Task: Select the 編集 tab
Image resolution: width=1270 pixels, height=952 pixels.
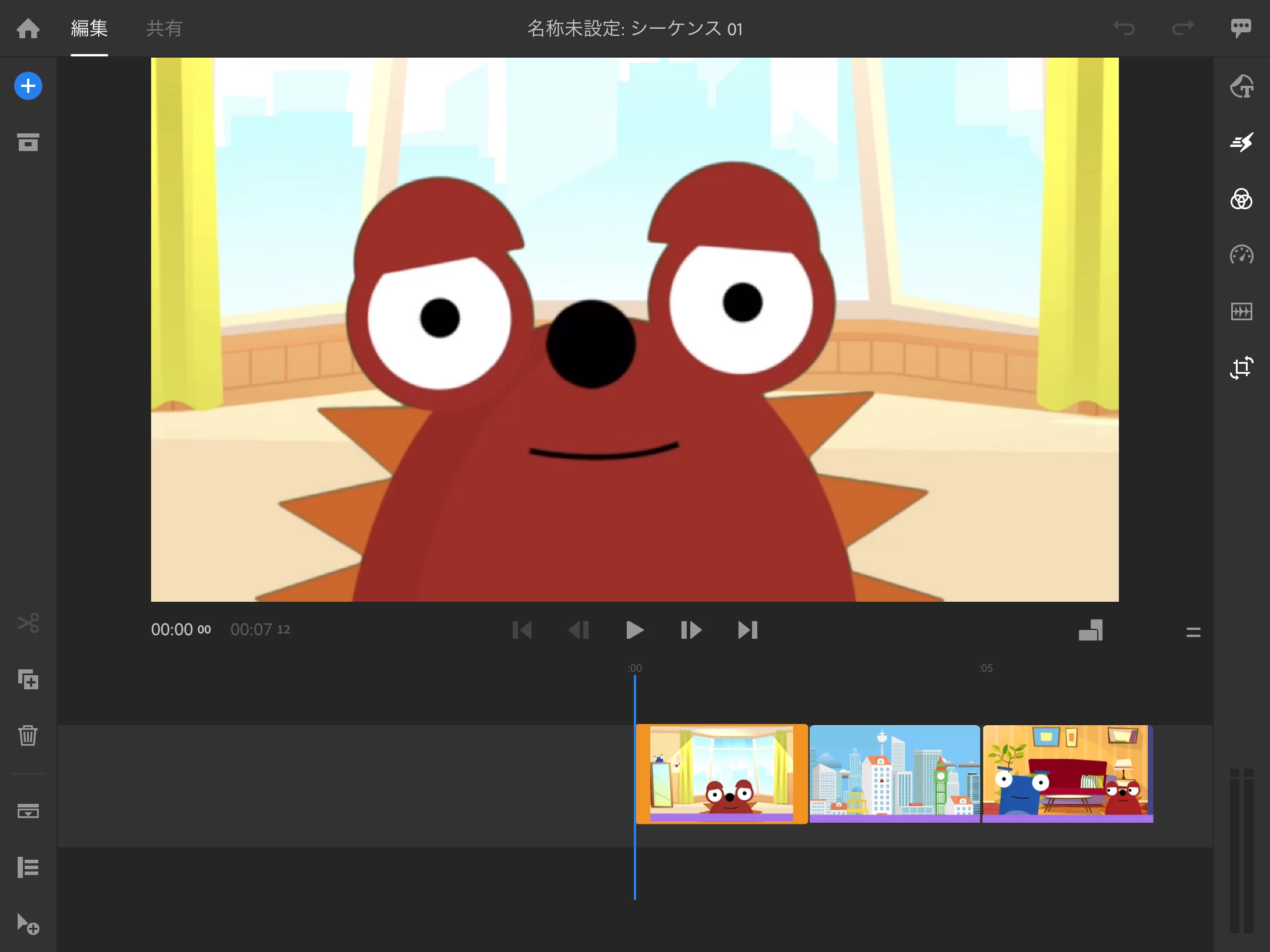Action: point(89,28)
